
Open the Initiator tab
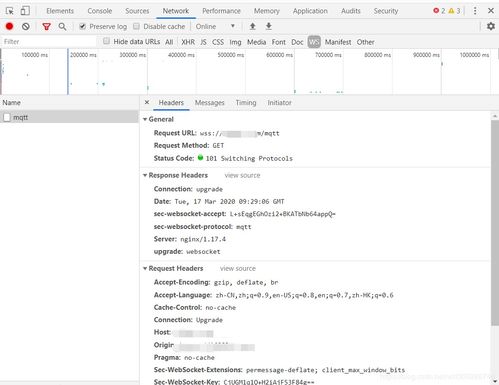pyautogui.click(x=279, y=103)
